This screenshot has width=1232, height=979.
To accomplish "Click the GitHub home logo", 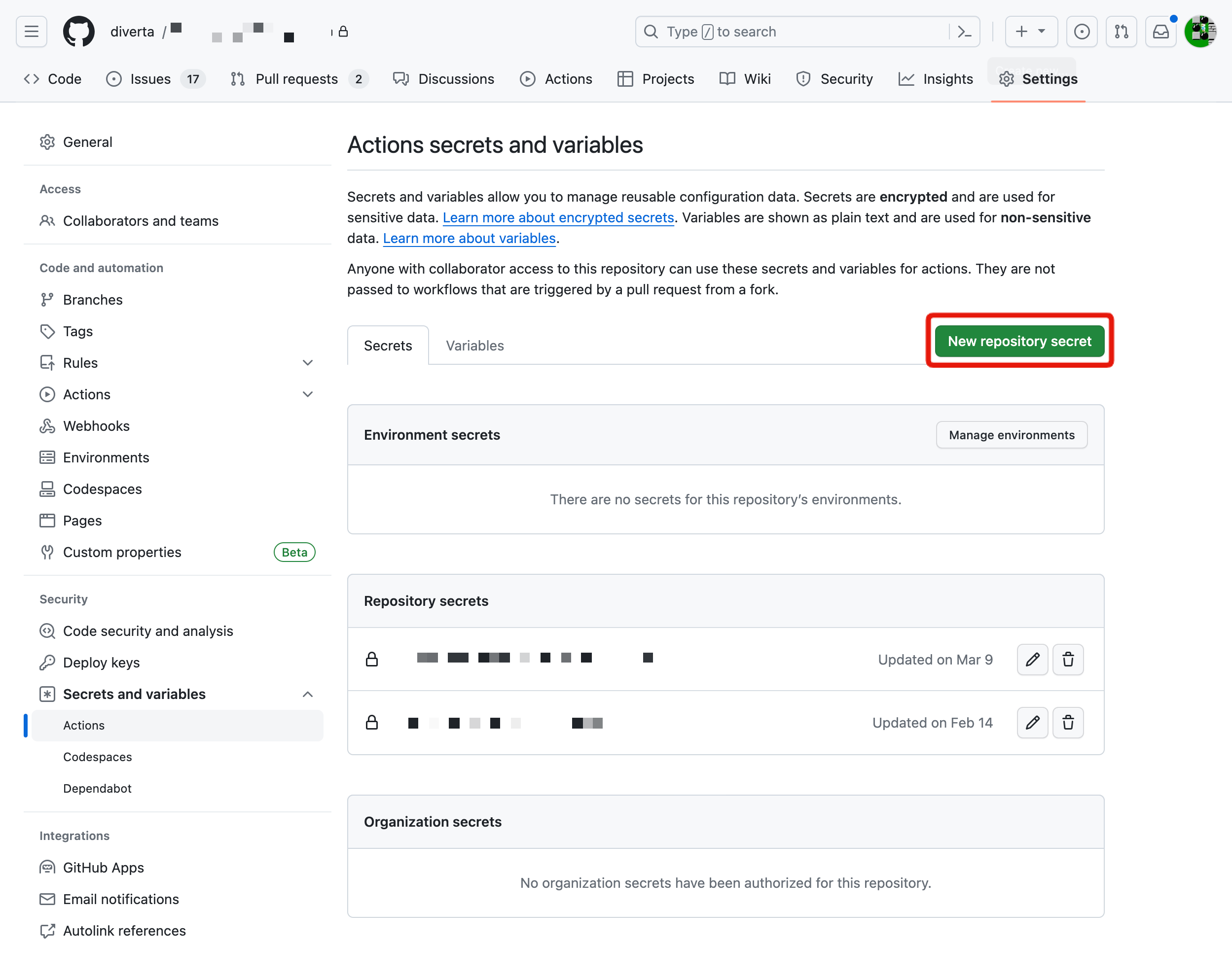I will click(78, 32).
